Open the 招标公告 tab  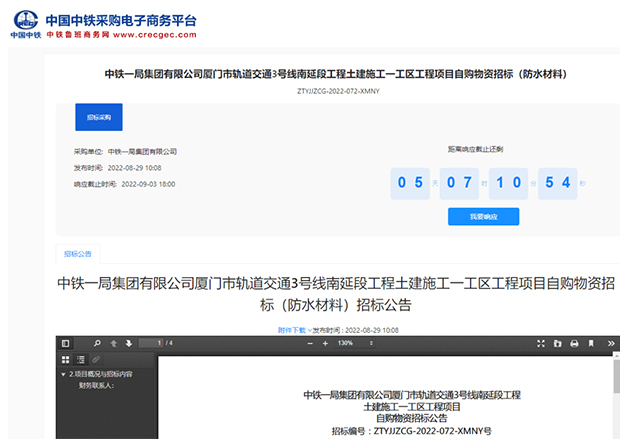(78, 254)
